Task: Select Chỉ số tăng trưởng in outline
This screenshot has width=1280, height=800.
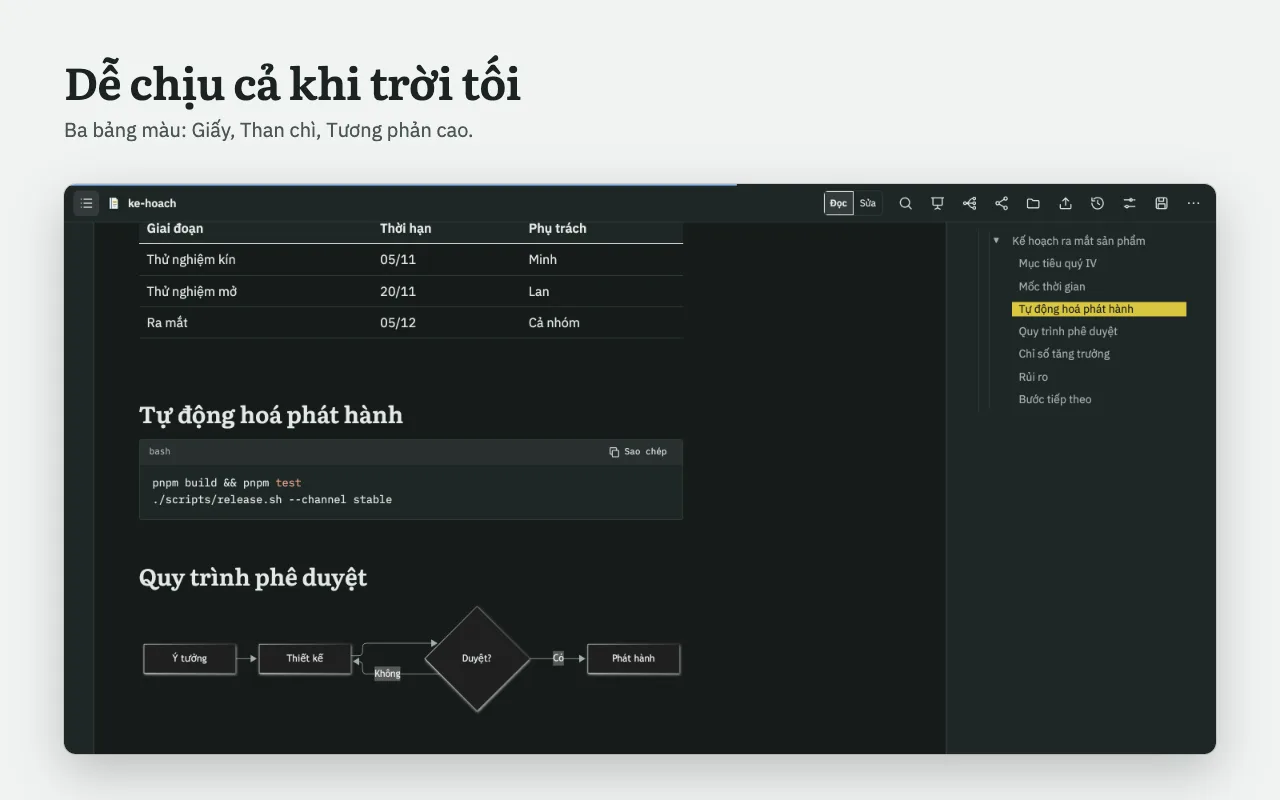Action: point(1064,354)
